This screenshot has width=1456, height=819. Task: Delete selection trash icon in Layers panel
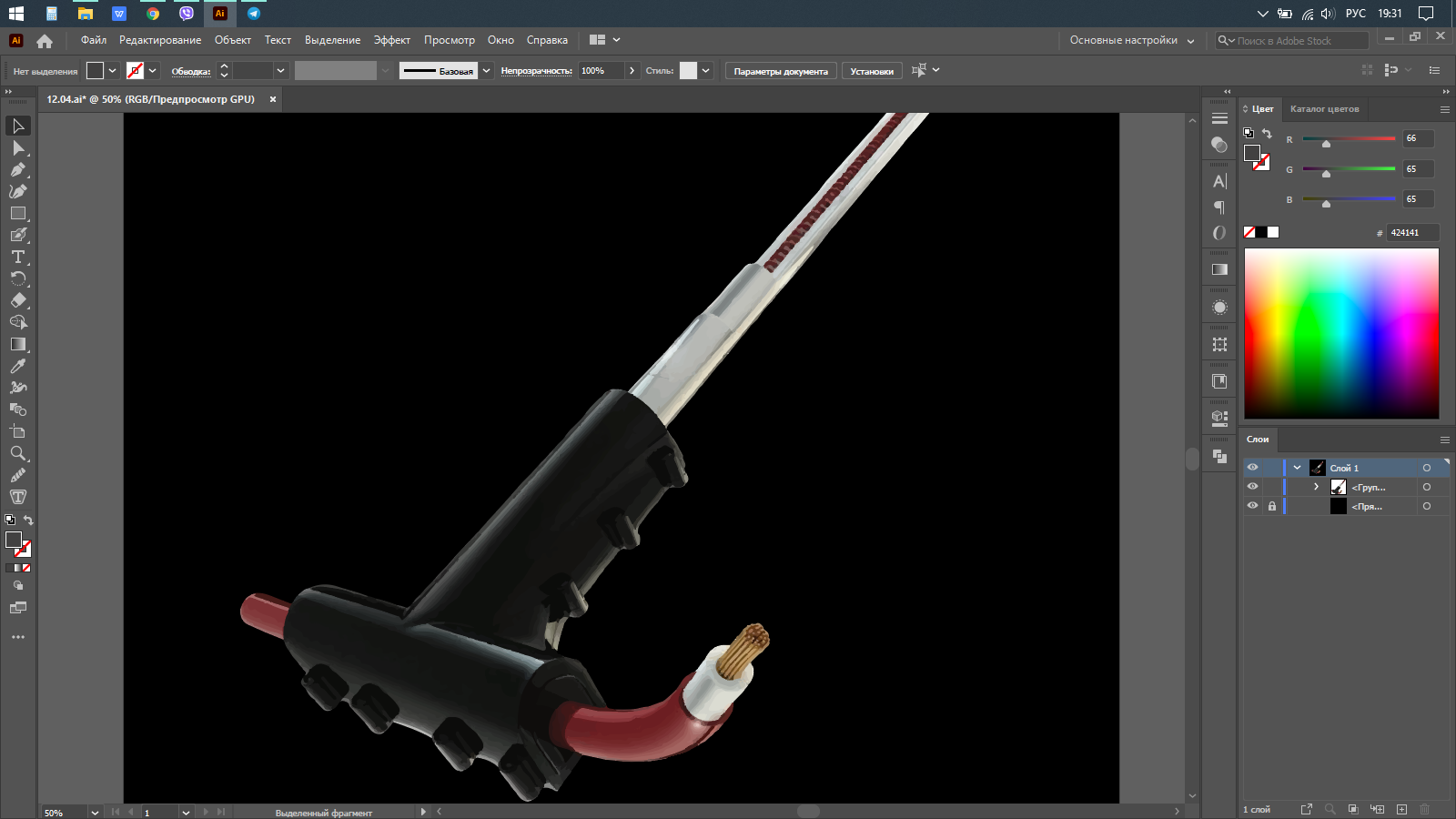1425,809
